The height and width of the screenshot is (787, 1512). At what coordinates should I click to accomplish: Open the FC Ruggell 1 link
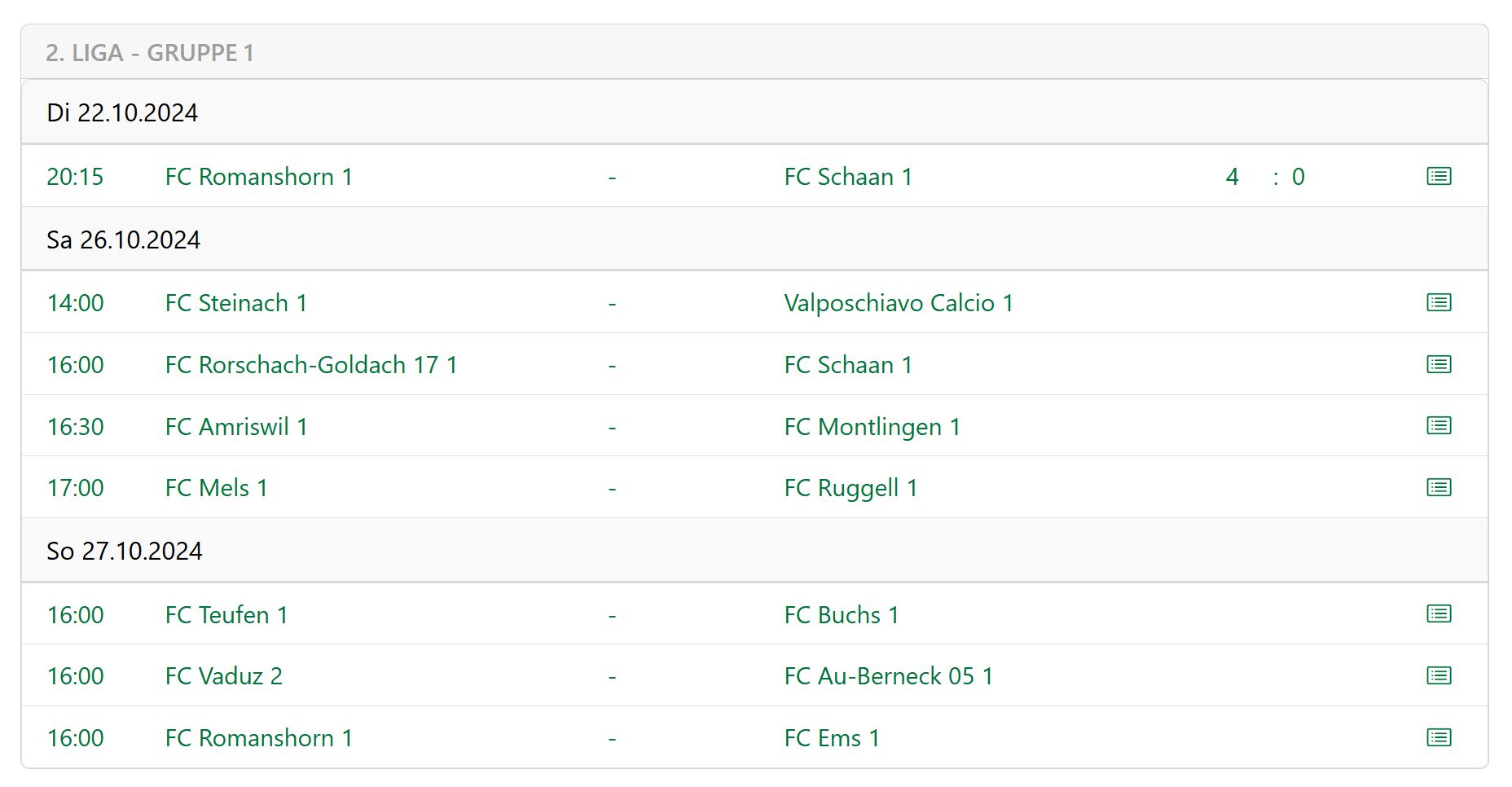850,488
